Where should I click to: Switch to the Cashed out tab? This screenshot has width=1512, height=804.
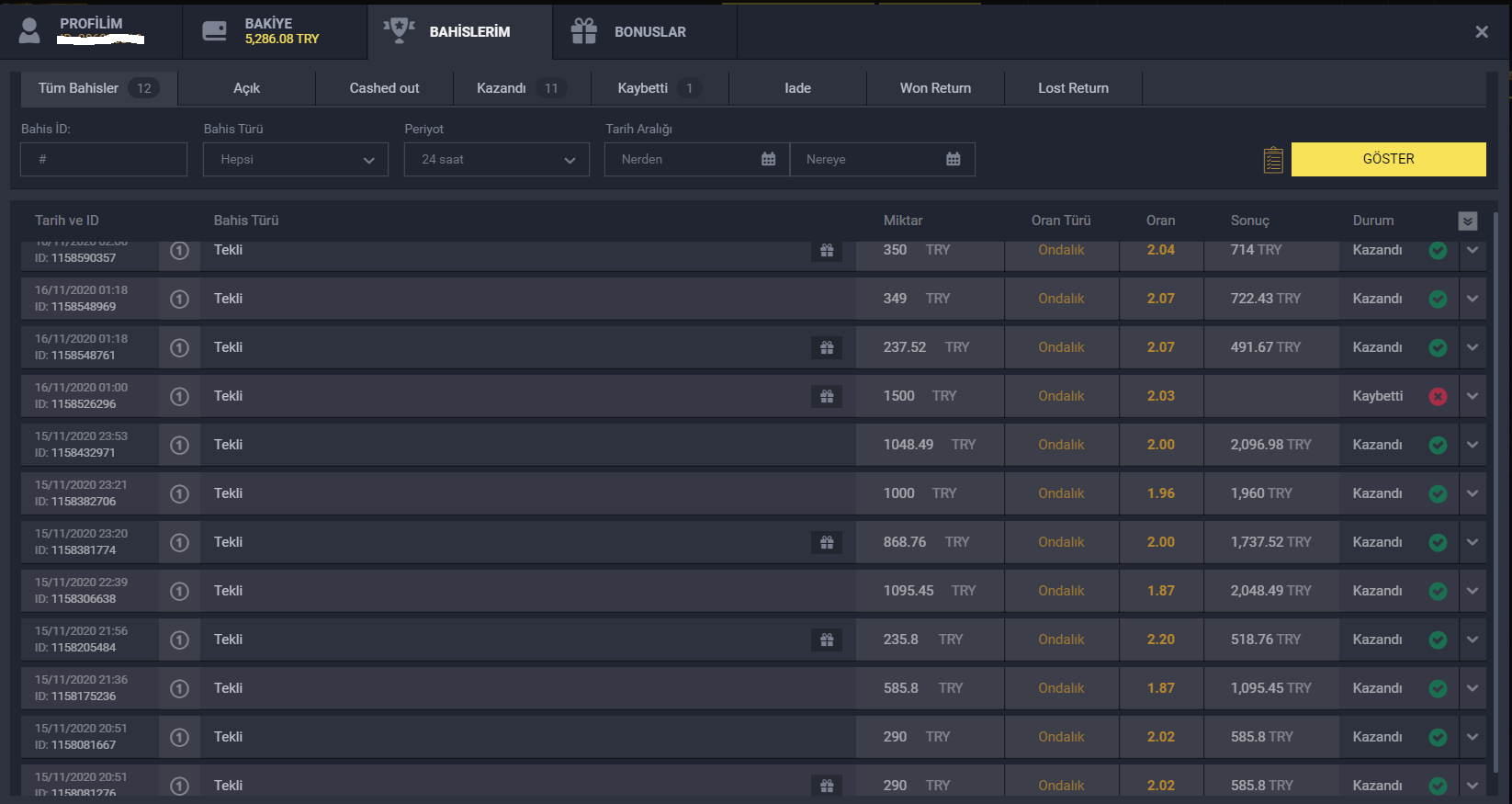click(384, 88)
